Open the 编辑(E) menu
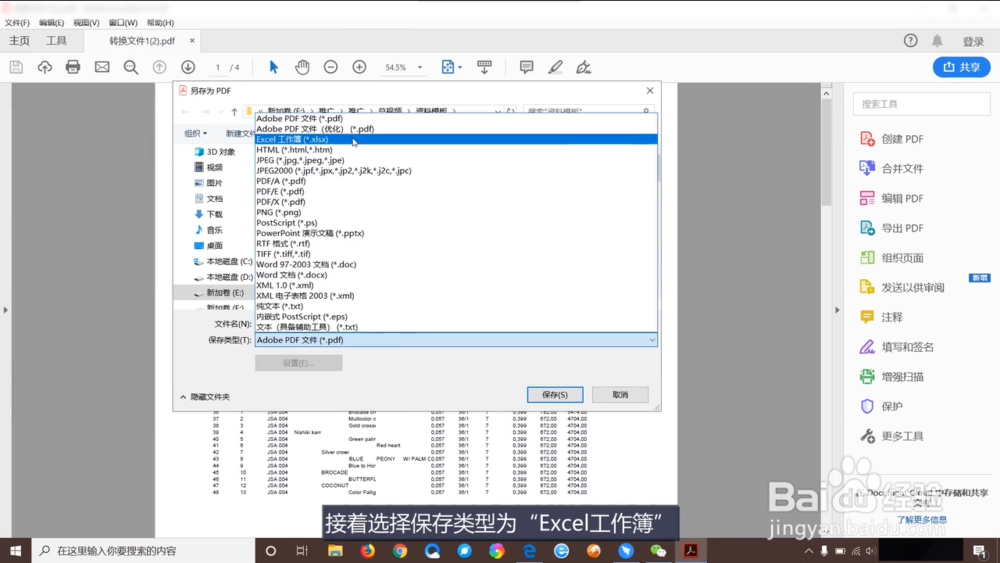This screenshot has width=1000, height=563. 52,22
